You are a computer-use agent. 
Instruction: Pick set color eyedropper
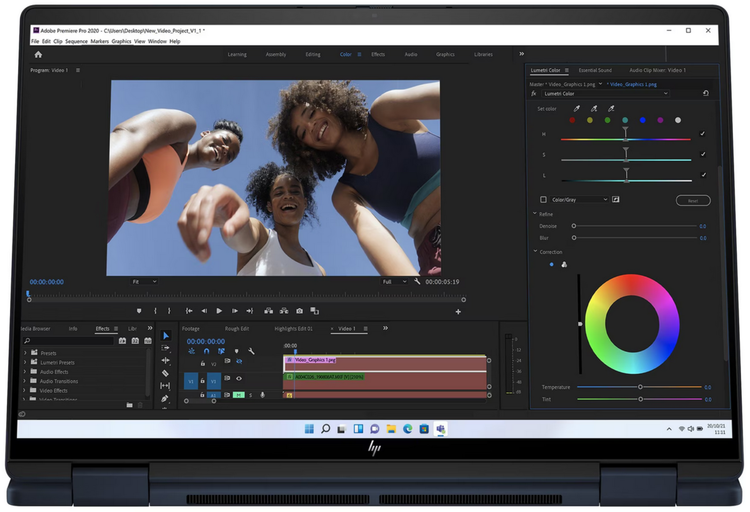(577, 109)
